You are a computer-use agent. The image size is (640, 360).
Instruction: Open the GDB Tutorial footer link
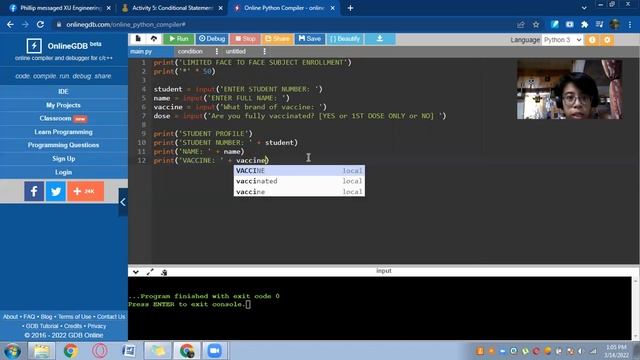click(x=42, y=326)
